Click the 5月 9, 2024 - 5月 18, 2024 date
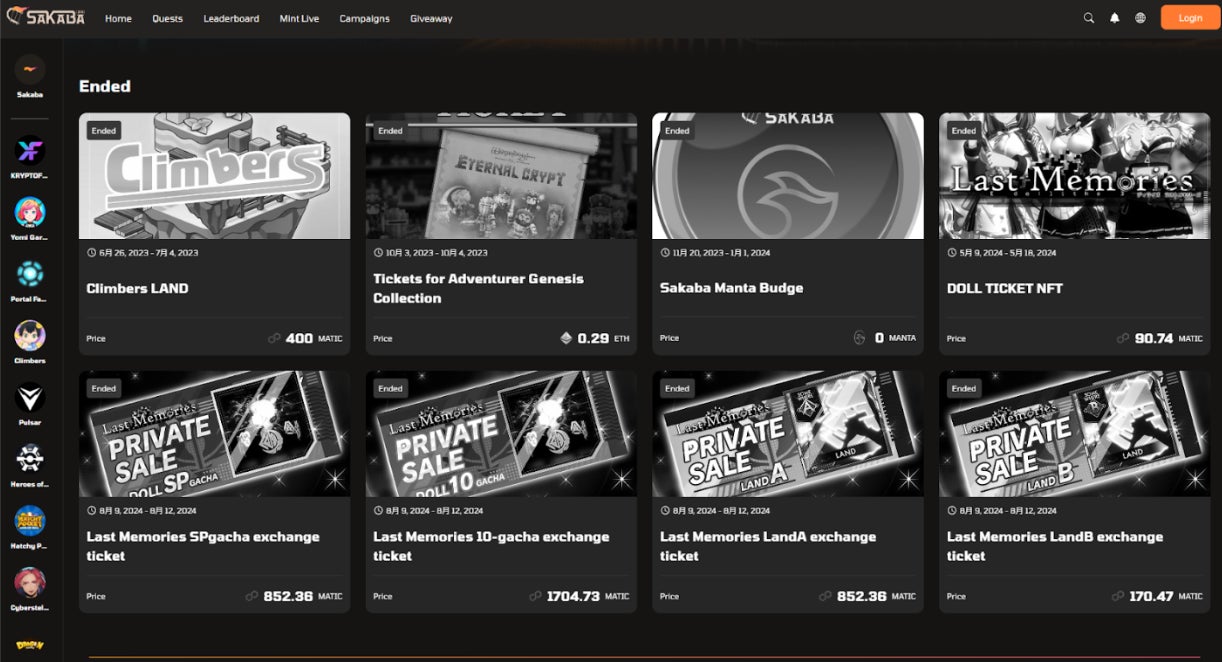 point(1010,253)
